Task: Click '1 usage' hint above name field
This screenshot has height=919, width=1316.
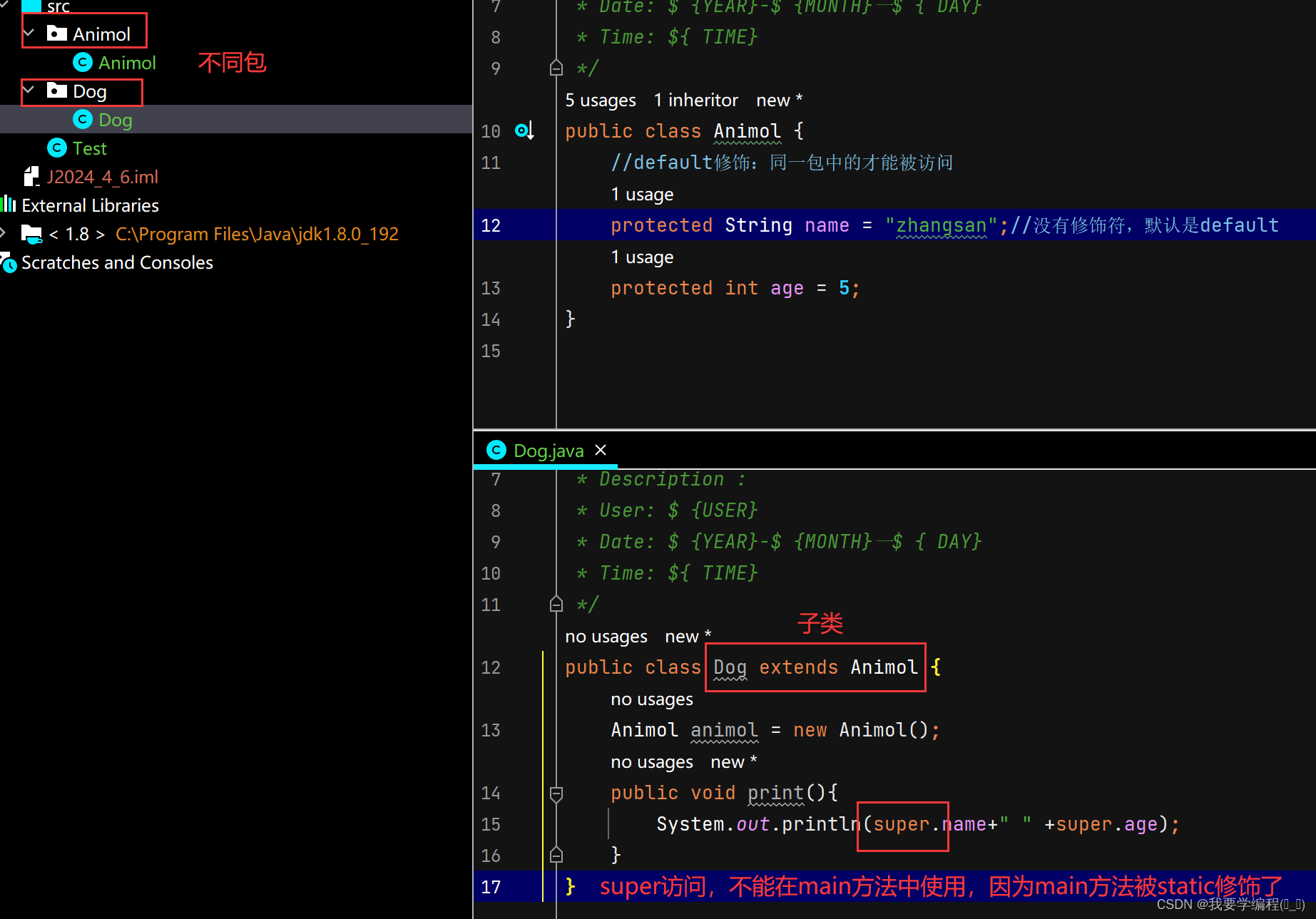Action: point(642,195)
